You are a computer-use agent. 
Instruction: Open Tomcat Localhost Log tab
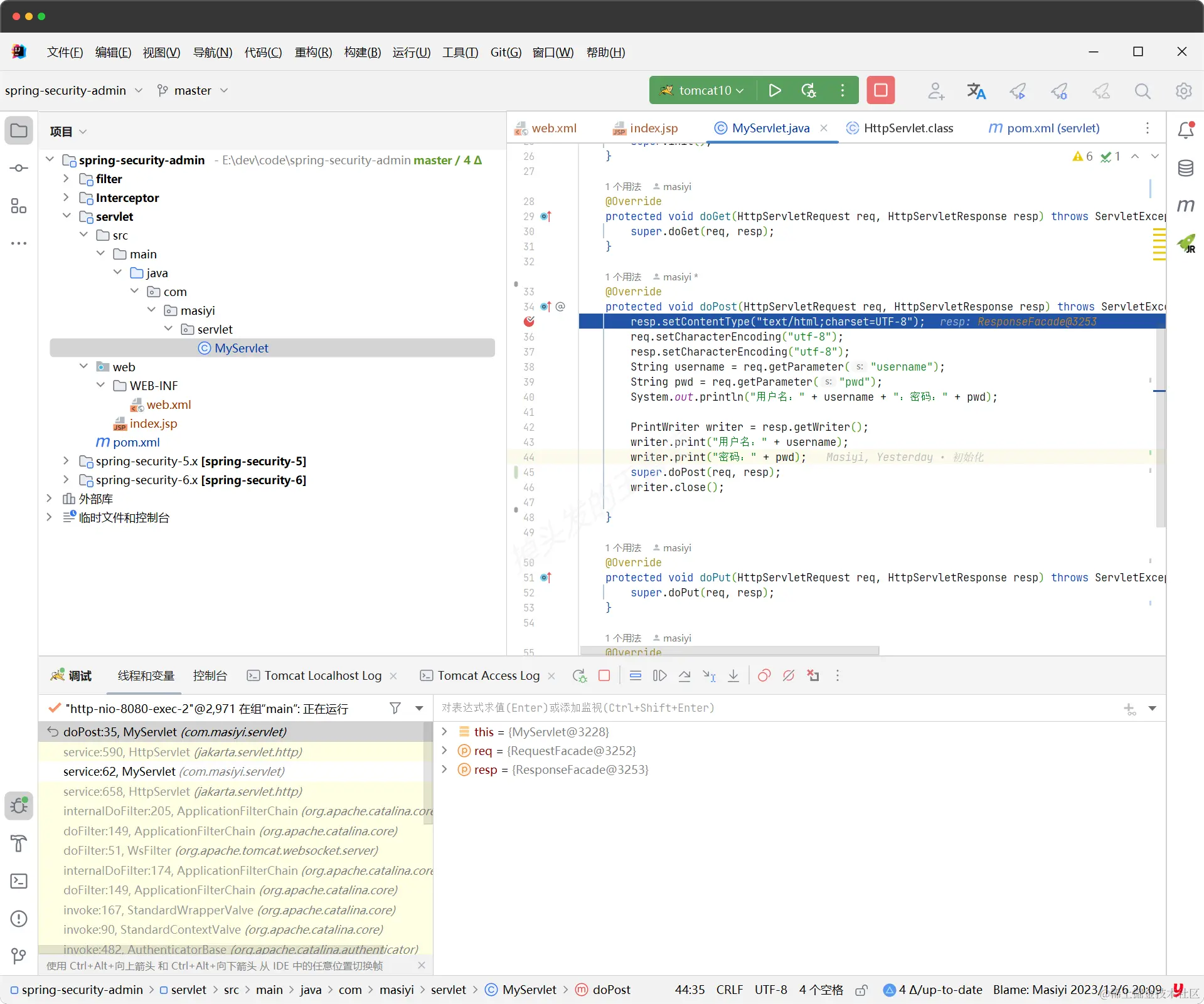pos(314,675)
